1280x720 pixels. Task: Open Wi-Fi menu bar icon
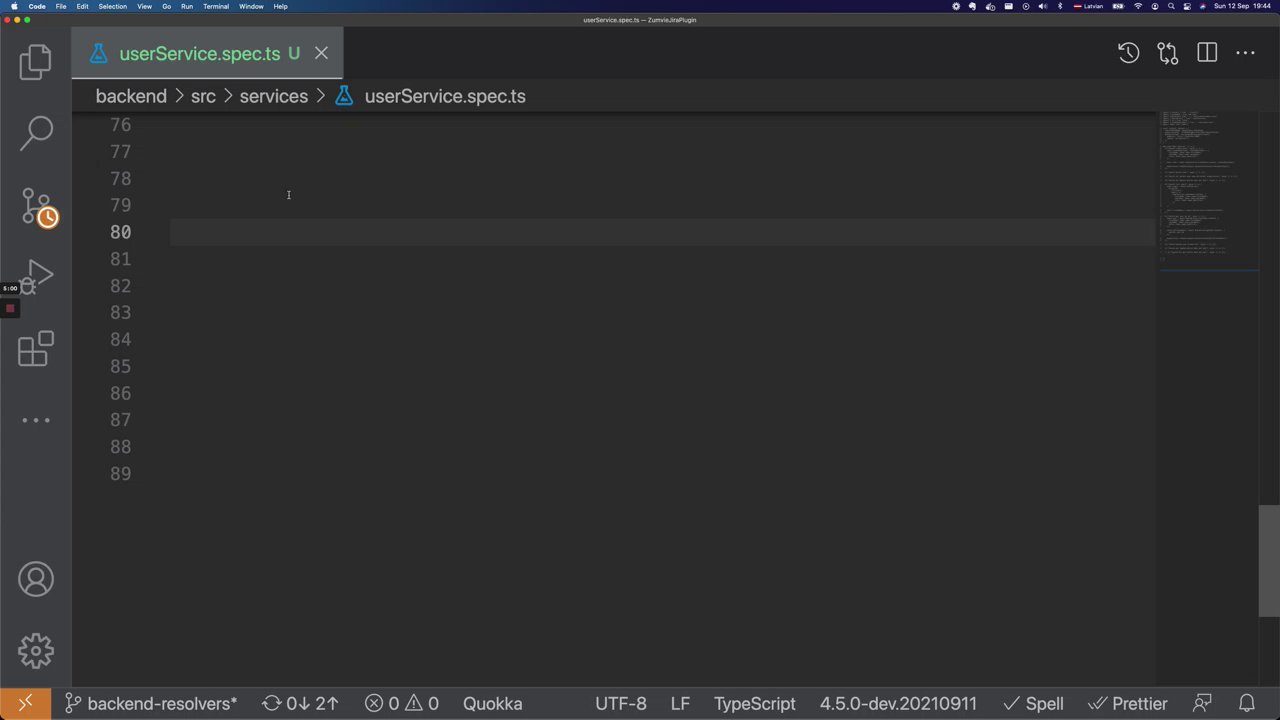tap(1138, 6)
